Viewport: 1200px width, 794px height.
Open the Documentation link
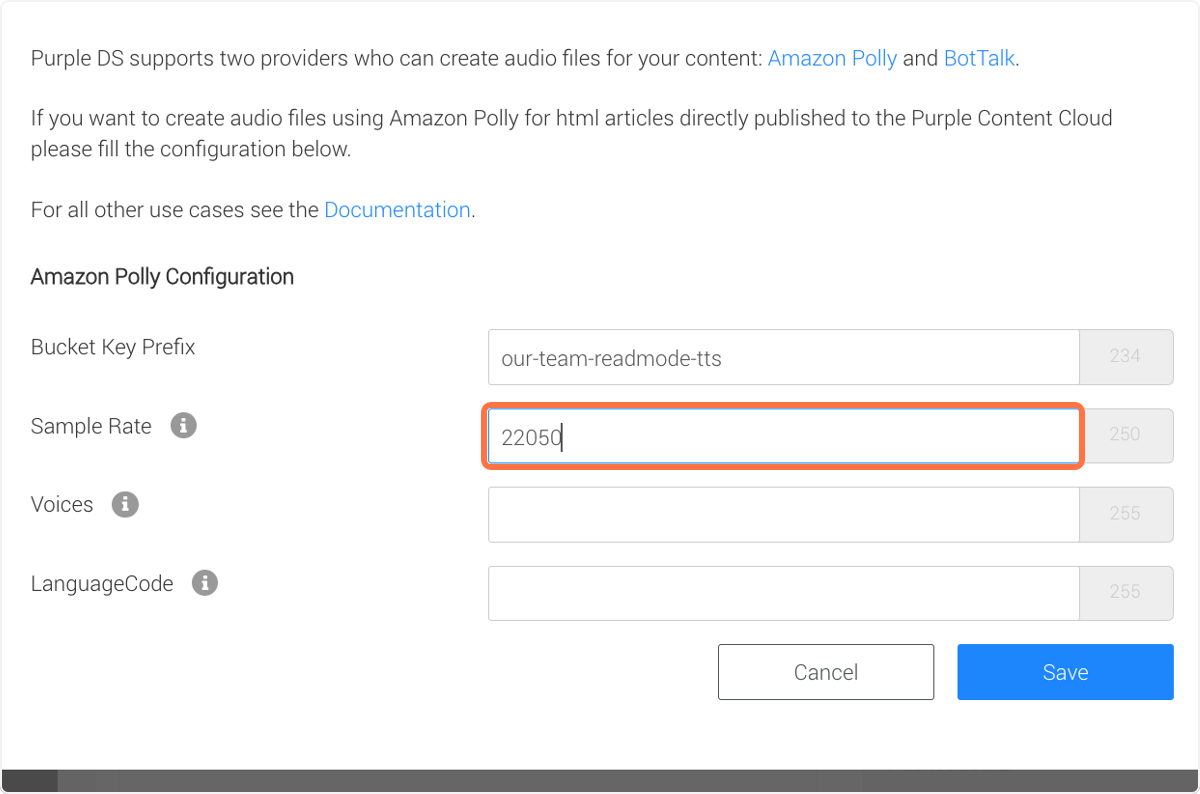397,210
